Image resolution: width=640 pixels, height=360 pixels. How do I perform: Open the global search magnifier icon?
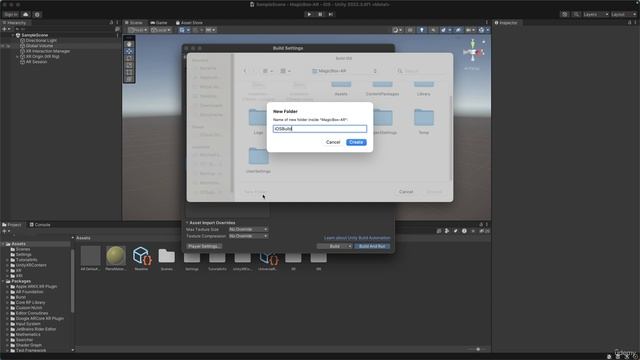[x=576, y=14]
